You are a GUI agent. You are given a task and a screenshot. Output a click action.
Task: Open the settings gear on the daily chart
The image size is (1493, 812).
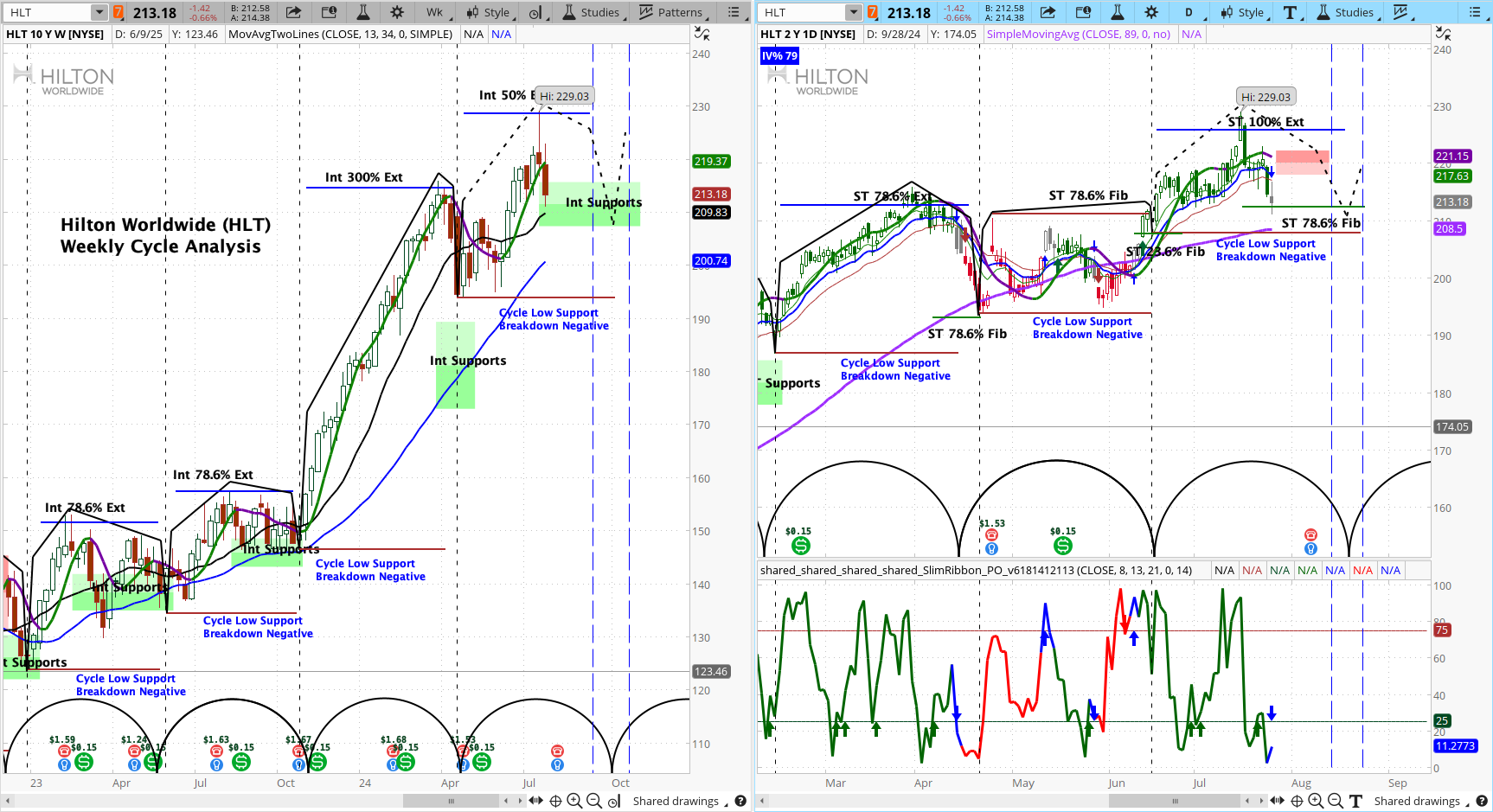1151,12
